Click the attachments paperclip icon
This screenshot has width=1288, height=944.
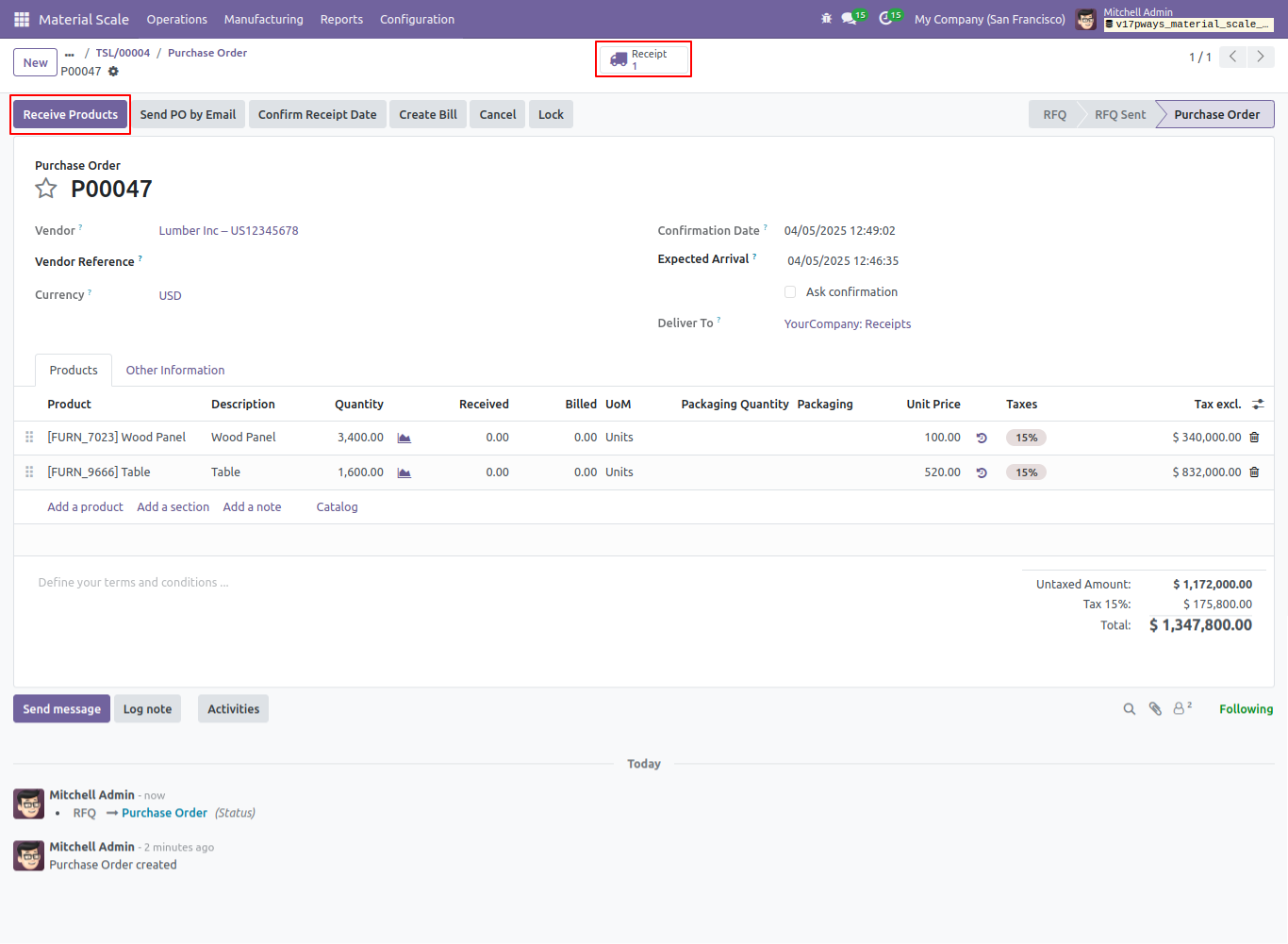[x=1155, y=709]
